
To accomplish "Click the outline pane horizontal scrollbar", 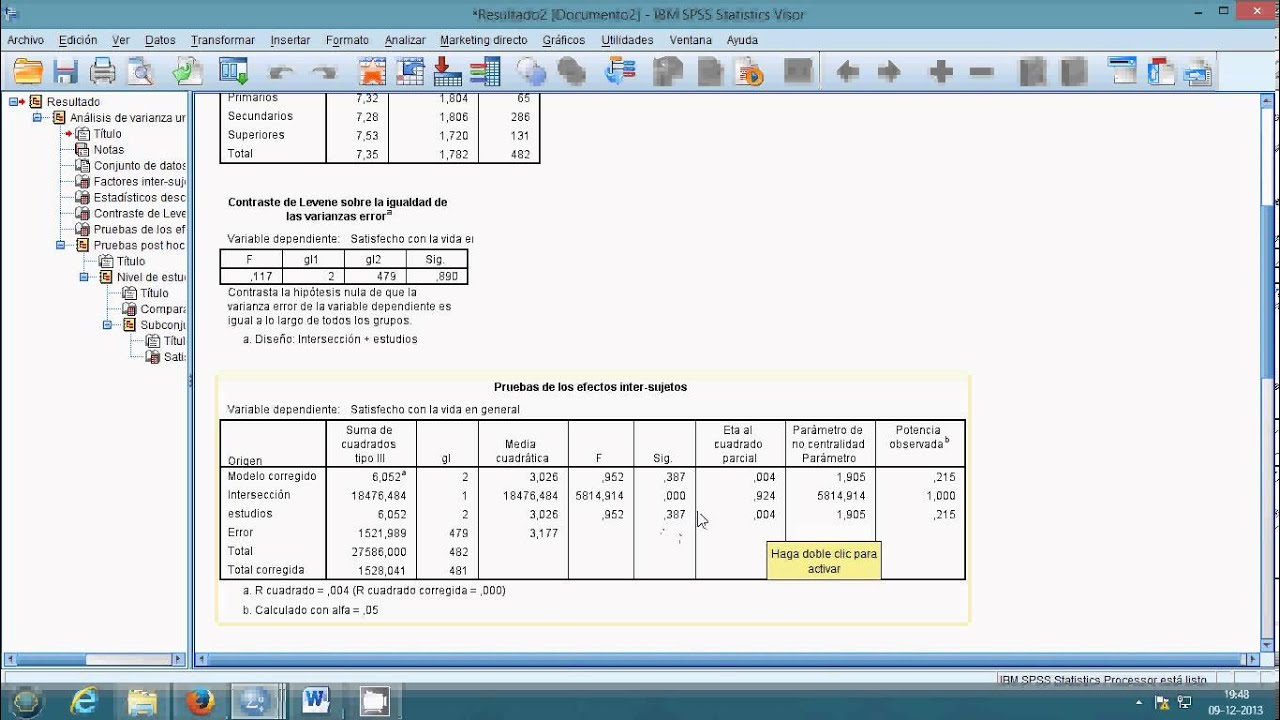I will coord(97,659).
